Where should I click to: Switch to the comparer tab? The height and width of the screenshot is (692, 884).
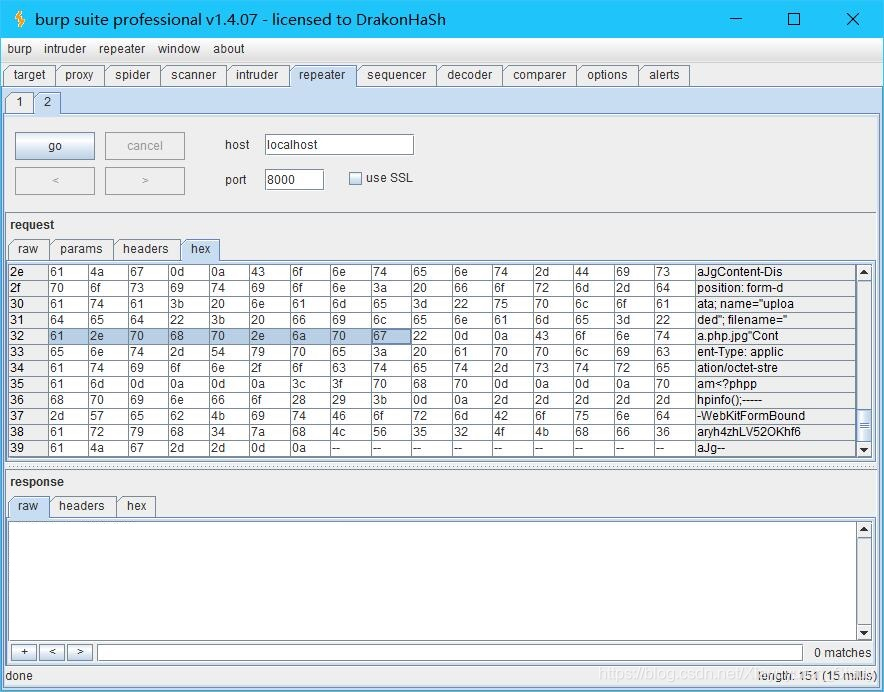click(x=539, y=75)
